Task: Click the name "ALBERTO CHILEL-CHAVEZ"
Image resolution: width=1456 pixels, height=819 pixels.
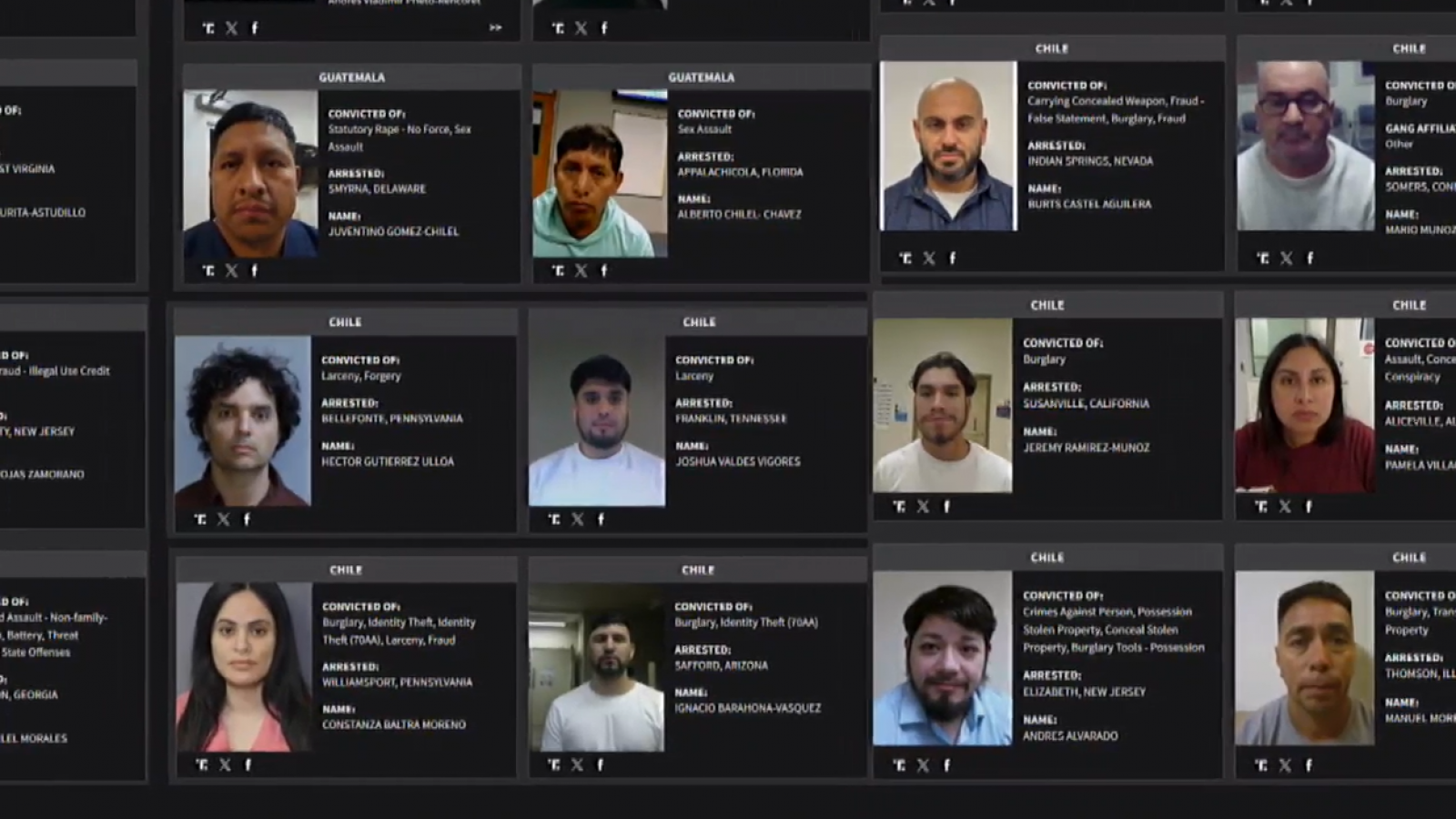Action: [x=739, y=215]
